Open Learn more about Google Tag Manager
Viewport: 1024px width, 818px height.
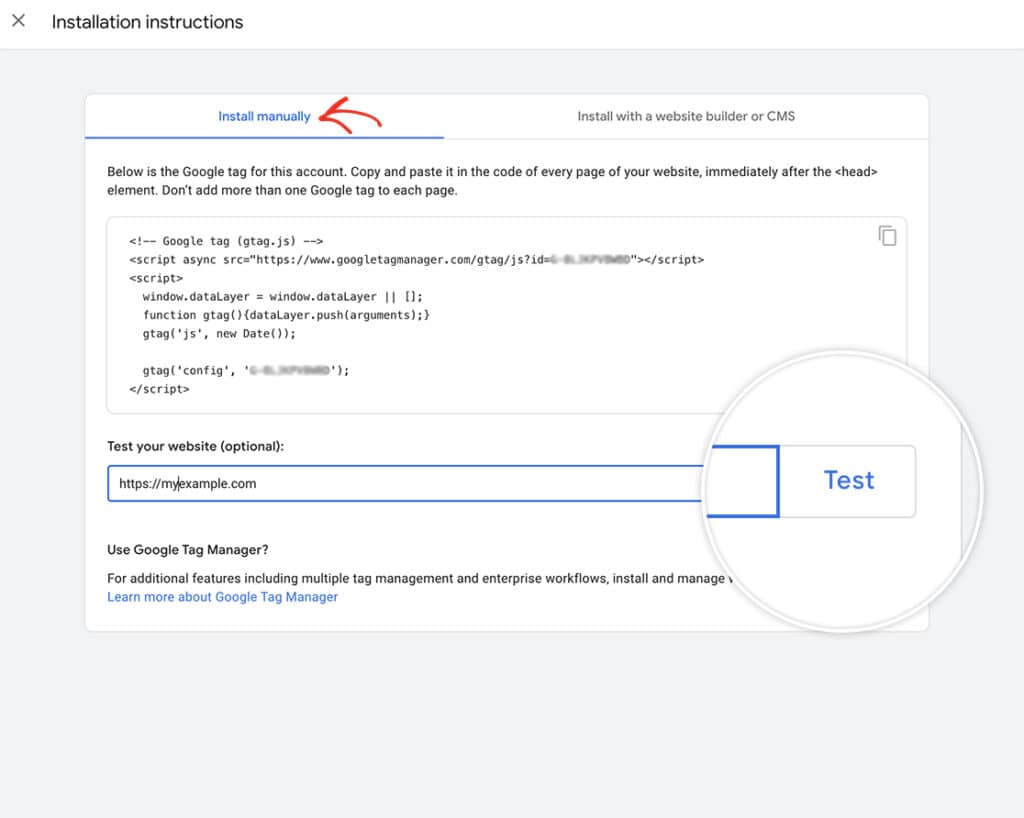pos(222,596)
